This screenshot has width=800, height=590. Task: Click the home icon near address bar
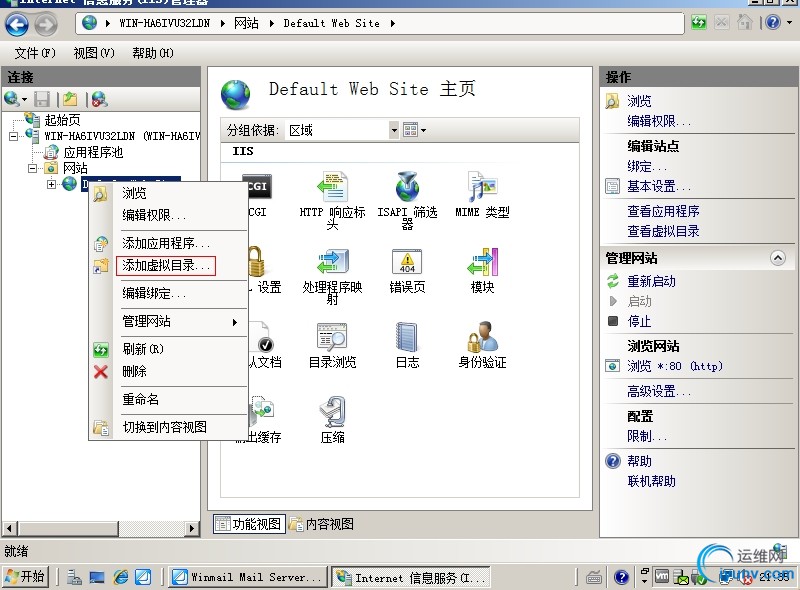pos(745,22)
